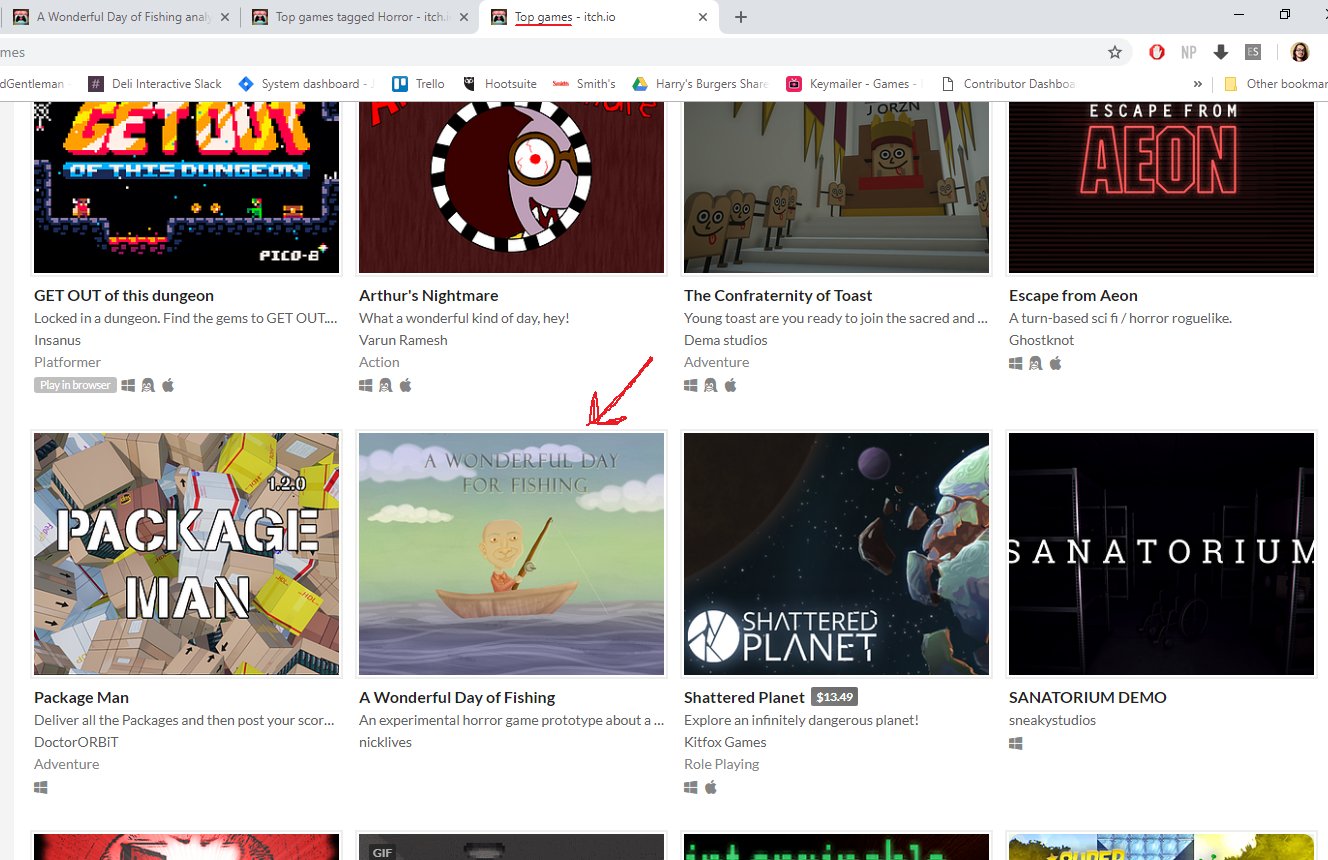
Task: Click the 'Play in browser' badge
Action: 75,385
